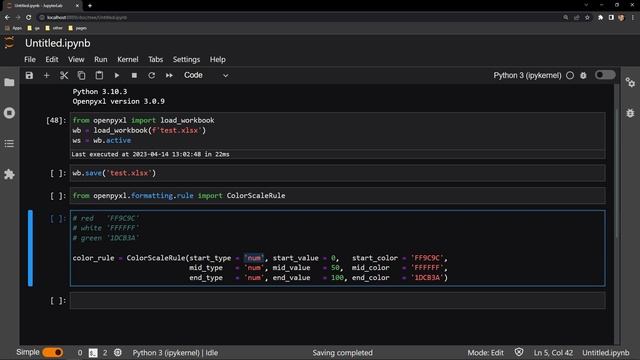The width and height of the screenshot is (640, 360).
Task: Click the Saving completed status message
Action: click(x=342, y=353)
